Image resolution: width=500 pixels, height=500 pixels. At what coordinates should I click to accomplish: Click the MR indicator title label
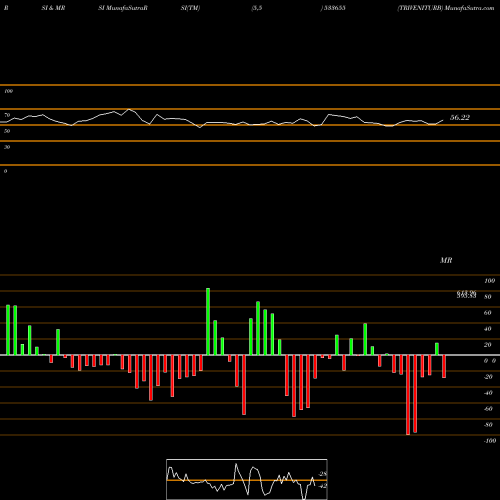coord(446,260)
